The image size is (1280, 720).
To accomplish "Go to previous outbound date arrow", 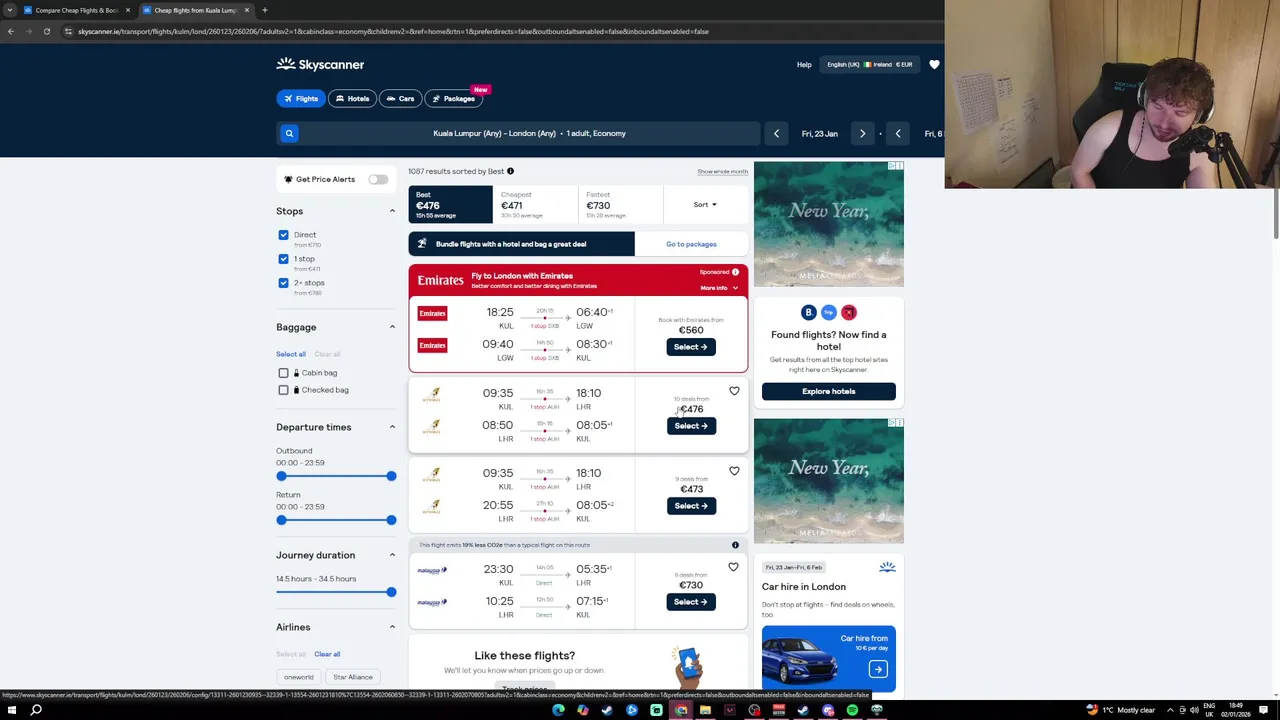I will [776, 133].
